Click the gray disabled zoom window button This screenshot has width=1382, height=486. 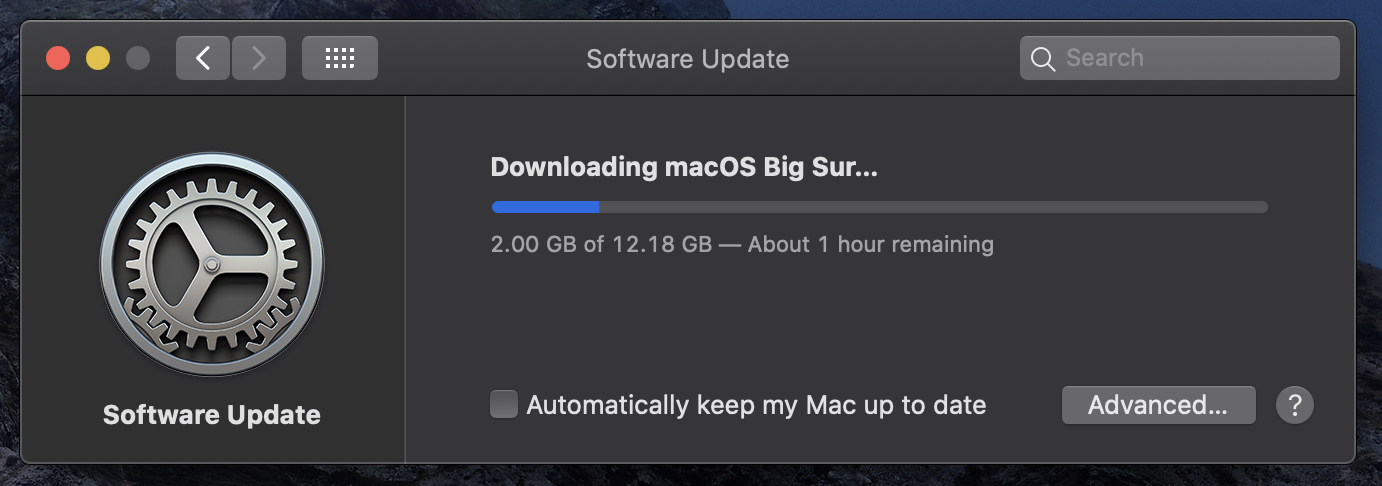click(x=138, y=58)
